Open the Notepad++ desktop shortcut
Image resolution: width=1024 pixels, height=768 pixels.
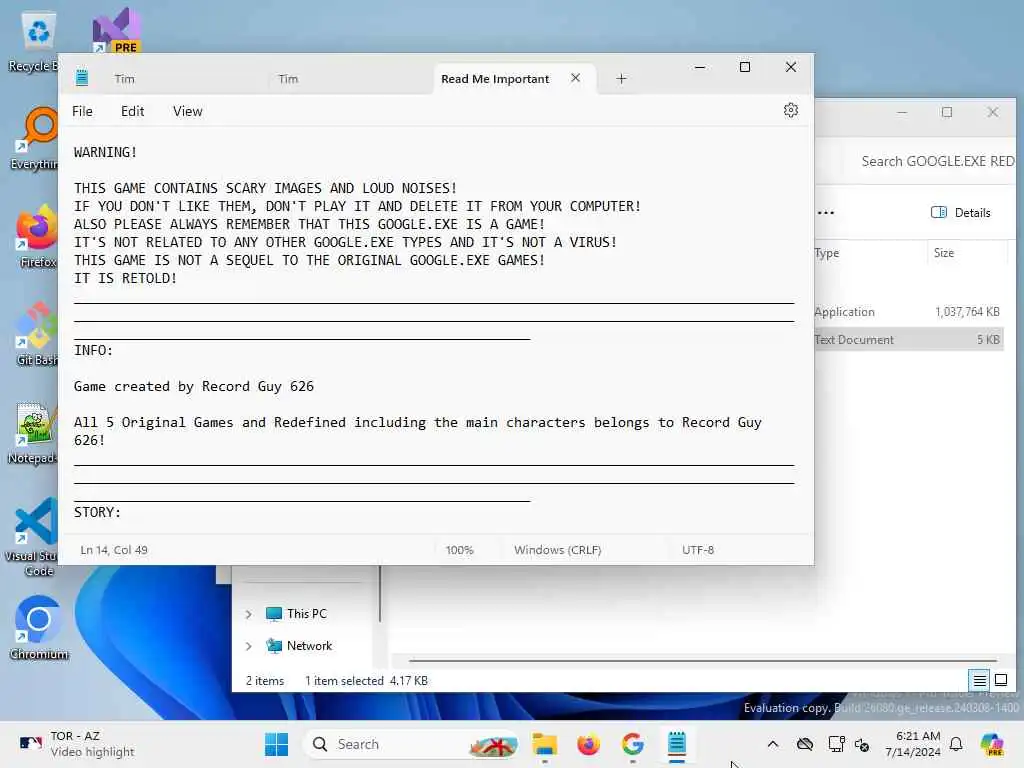[x=33, y=432]
